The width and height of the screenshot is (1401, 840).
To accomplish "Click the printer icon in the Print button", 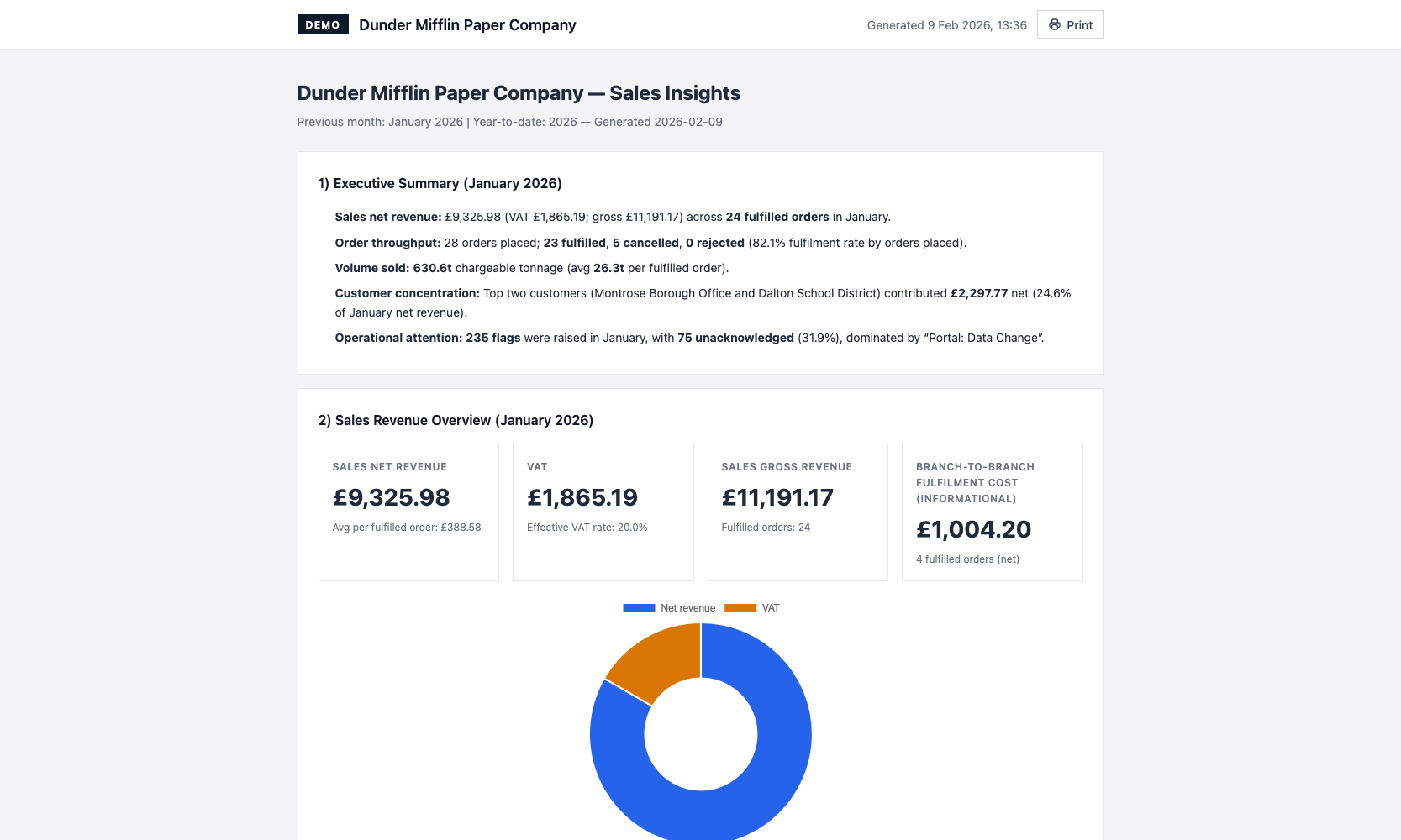I will tap(1055, 24).
